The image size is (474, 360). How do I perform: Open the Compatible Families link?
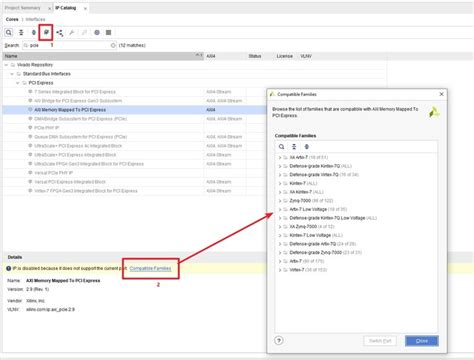tap(150, 268)
